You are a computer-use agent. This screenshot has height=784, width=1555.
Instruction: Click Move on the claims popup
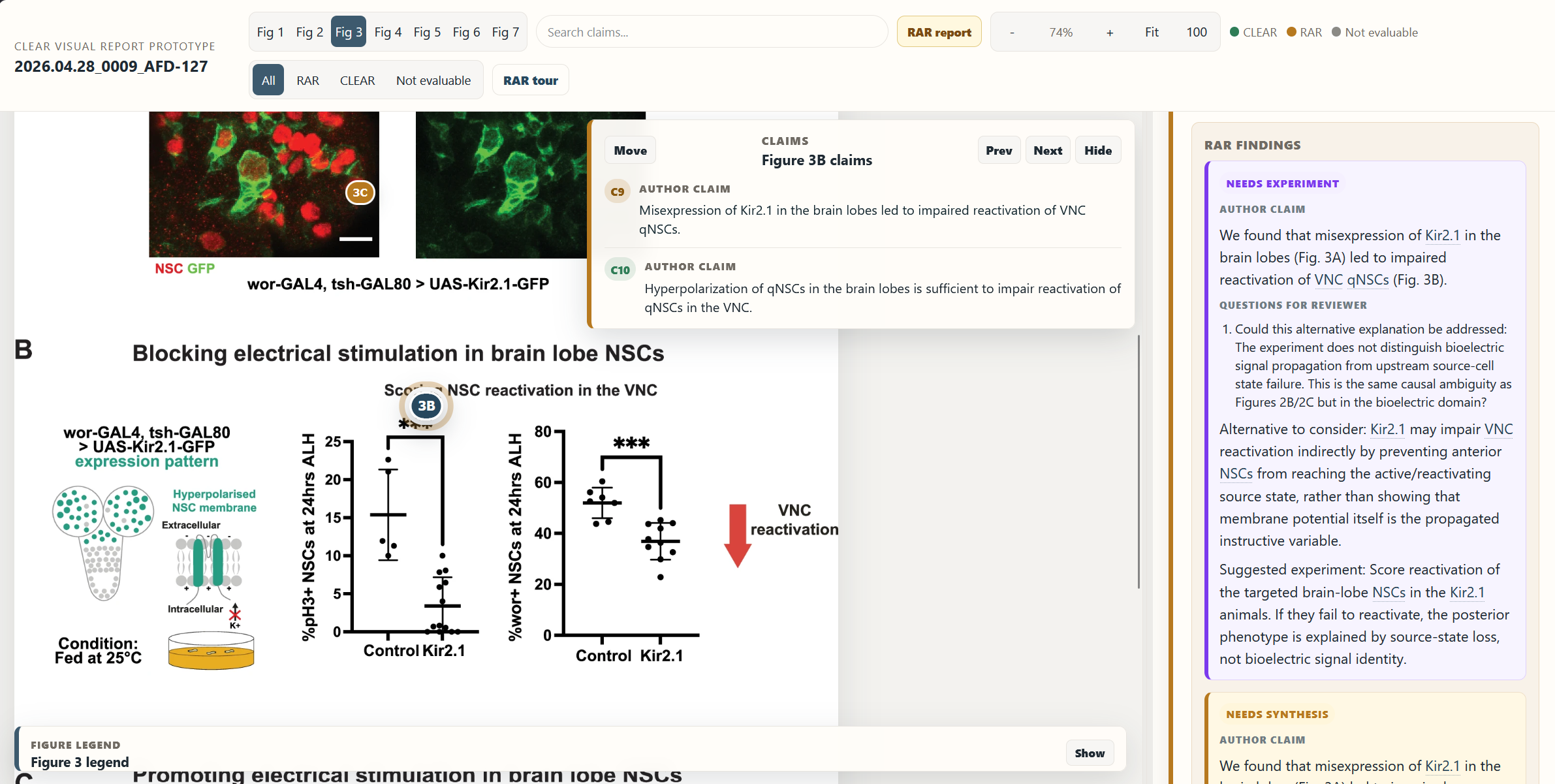point(630,151)
